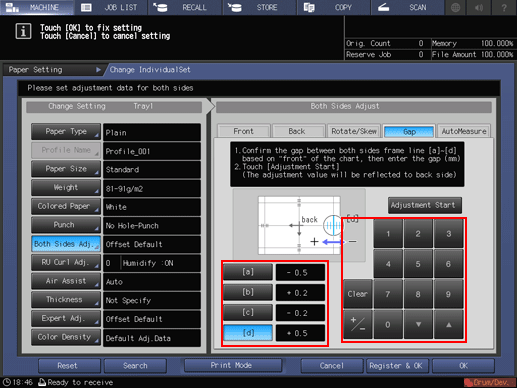
Task: Tap the down arrow key on keypad
Action: (418, 324)
